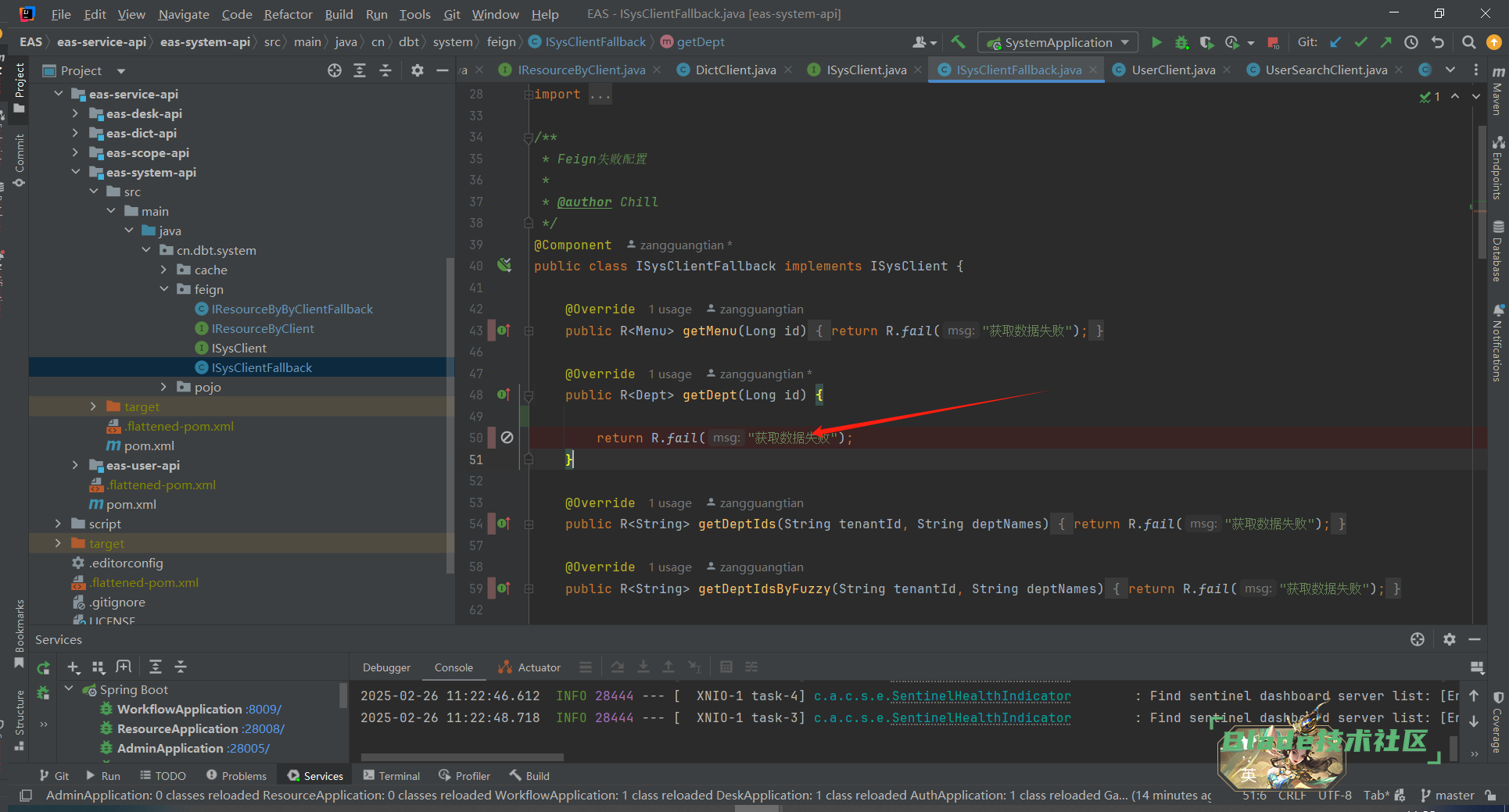
Task: Select WorkflowApplication :8009/ service
Action: (x=199, y=709)
